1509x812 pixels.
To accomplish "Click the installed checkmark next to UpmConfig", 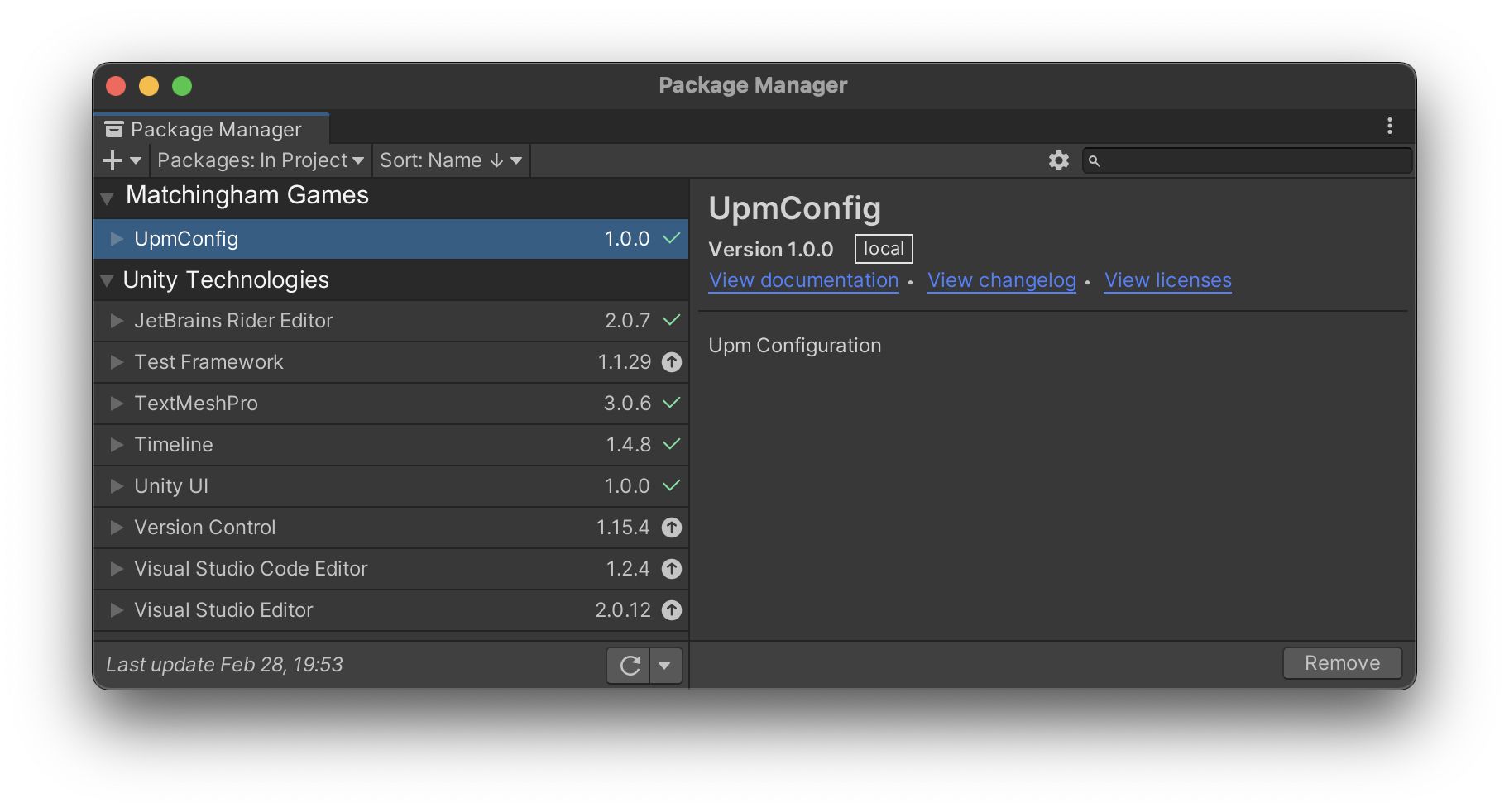I will 672,238.
